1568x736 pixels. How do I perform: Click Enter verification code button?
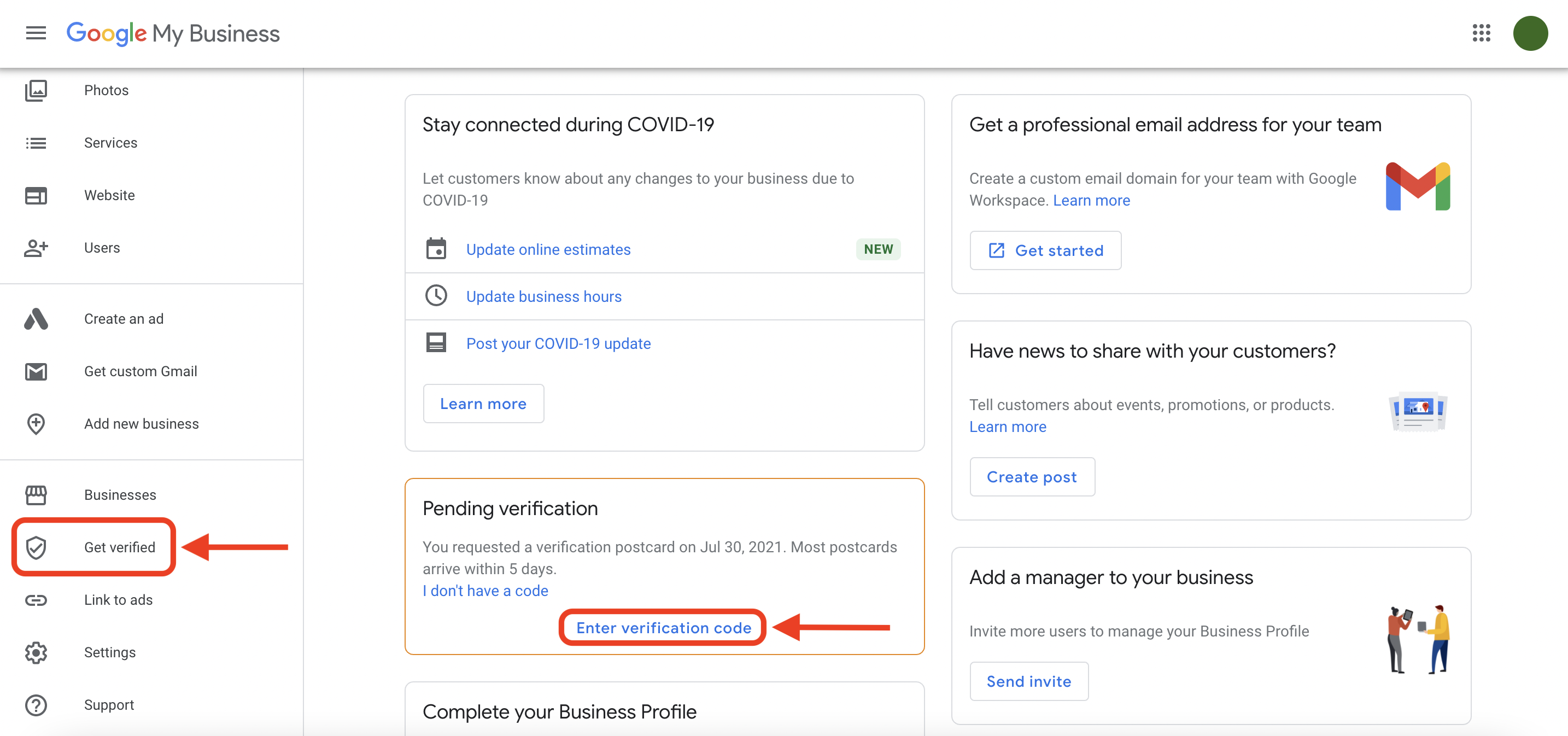click(663, 628)
